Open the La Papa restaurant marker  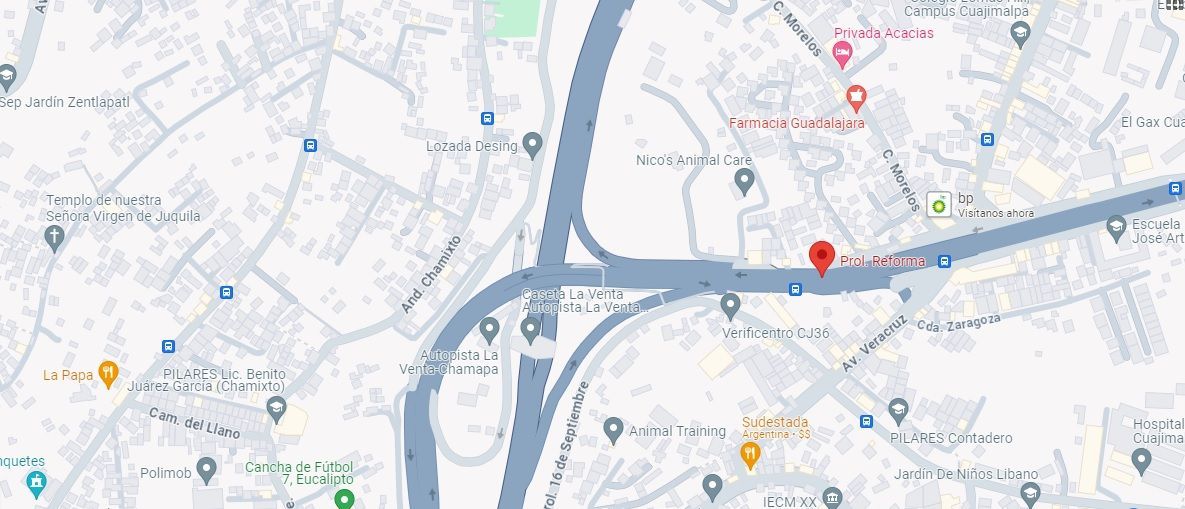click(x=109, y=375)
